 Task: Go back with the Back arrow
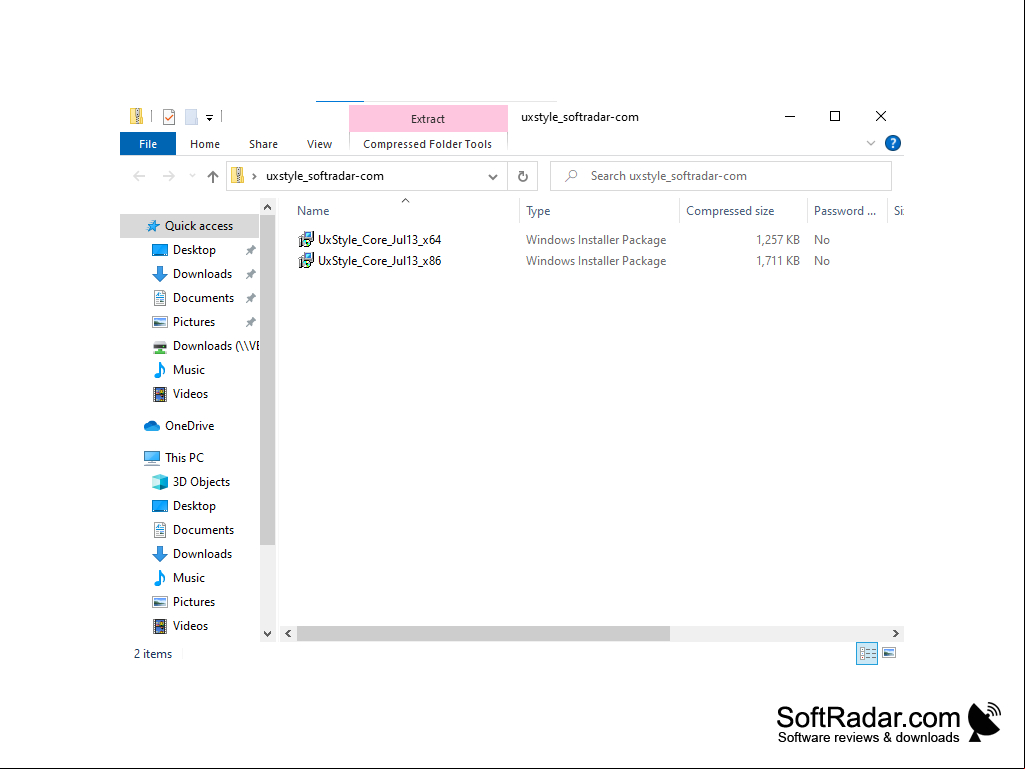point(139,176)
